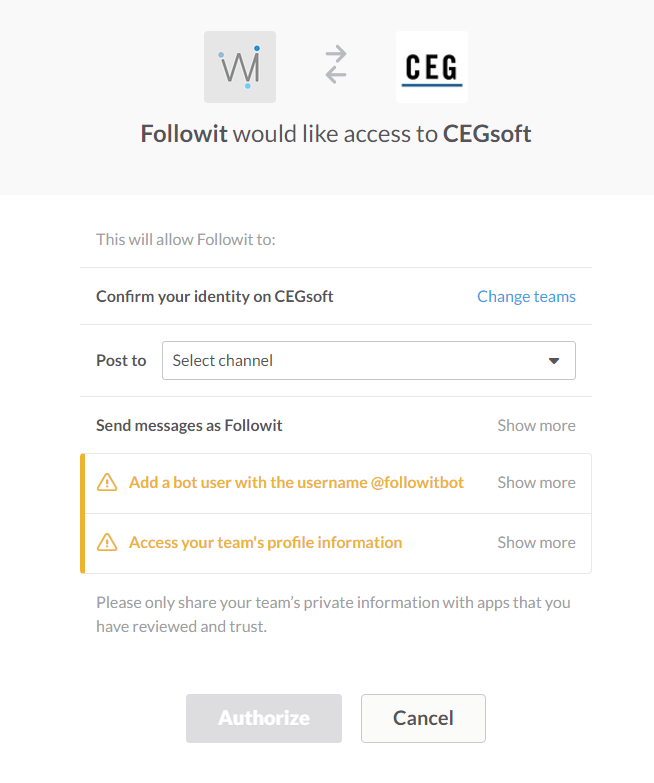
Task: Click warning icon beside bot user permission
Action: point(107,483)
